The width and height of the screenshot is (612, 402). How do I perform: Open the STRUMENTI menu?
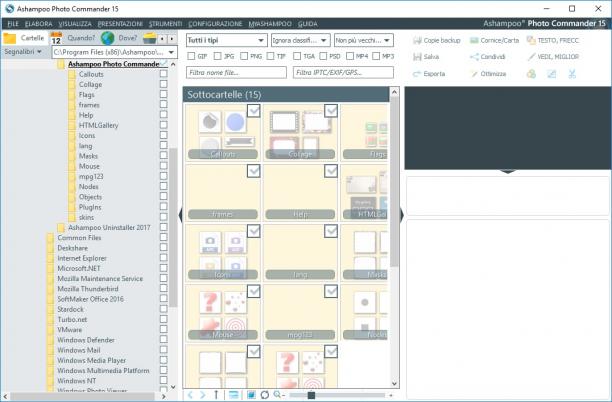tap(165, 24)
